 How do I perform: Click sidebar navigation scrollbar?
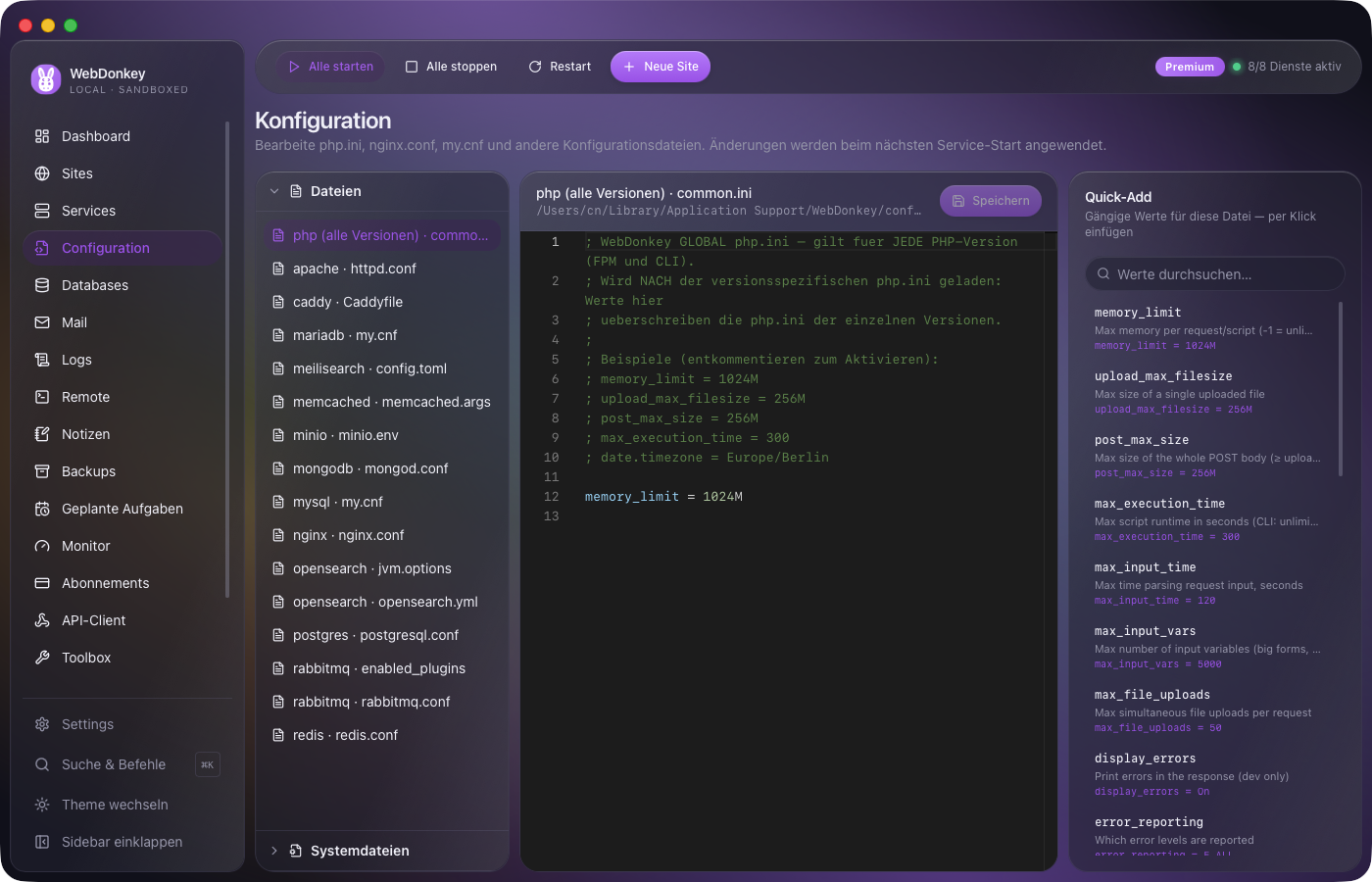pyautogui.click(x=227, y=359)
